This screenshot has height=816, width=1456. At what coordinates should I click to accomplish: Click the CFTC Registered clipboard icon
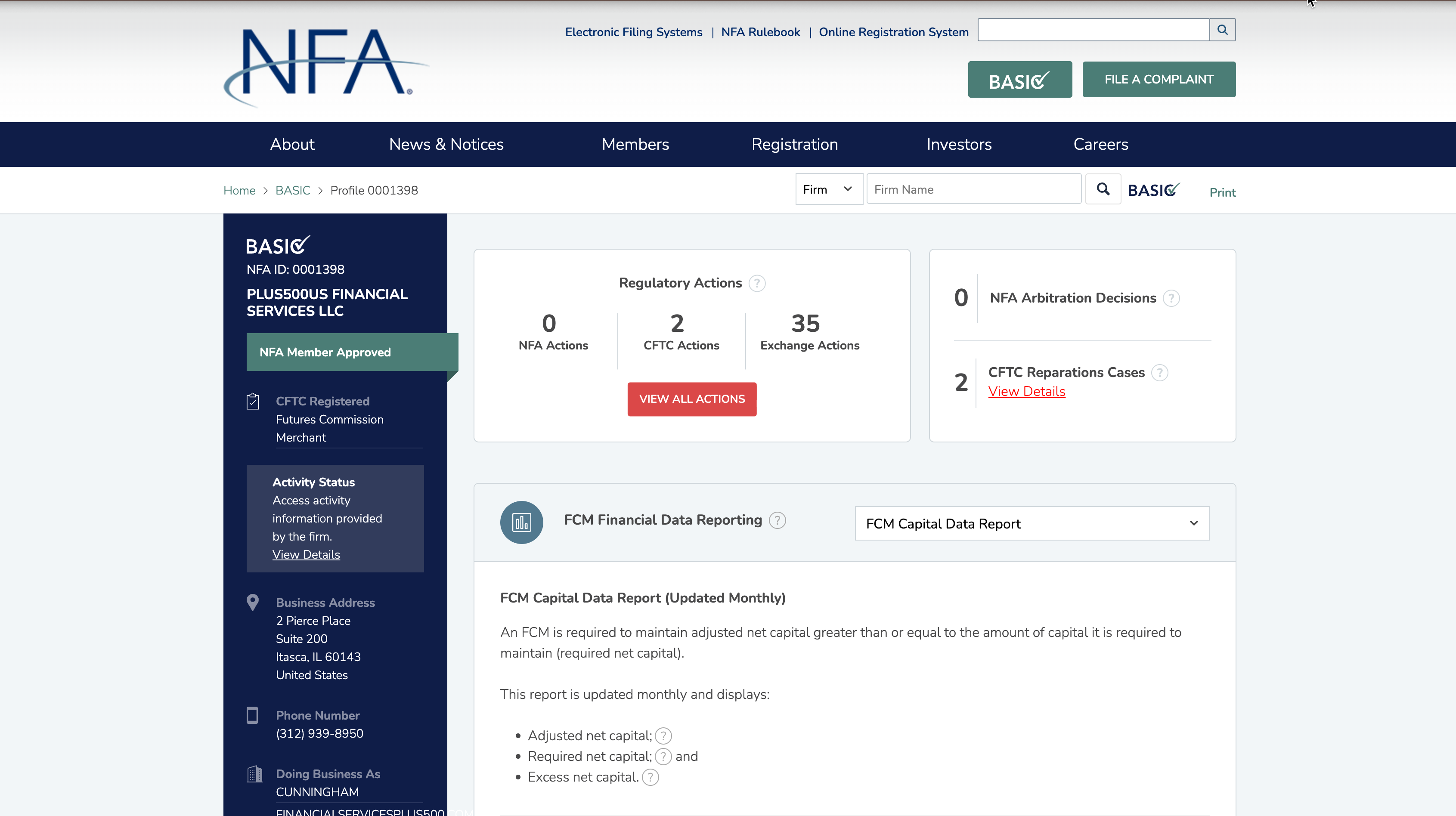253,401
